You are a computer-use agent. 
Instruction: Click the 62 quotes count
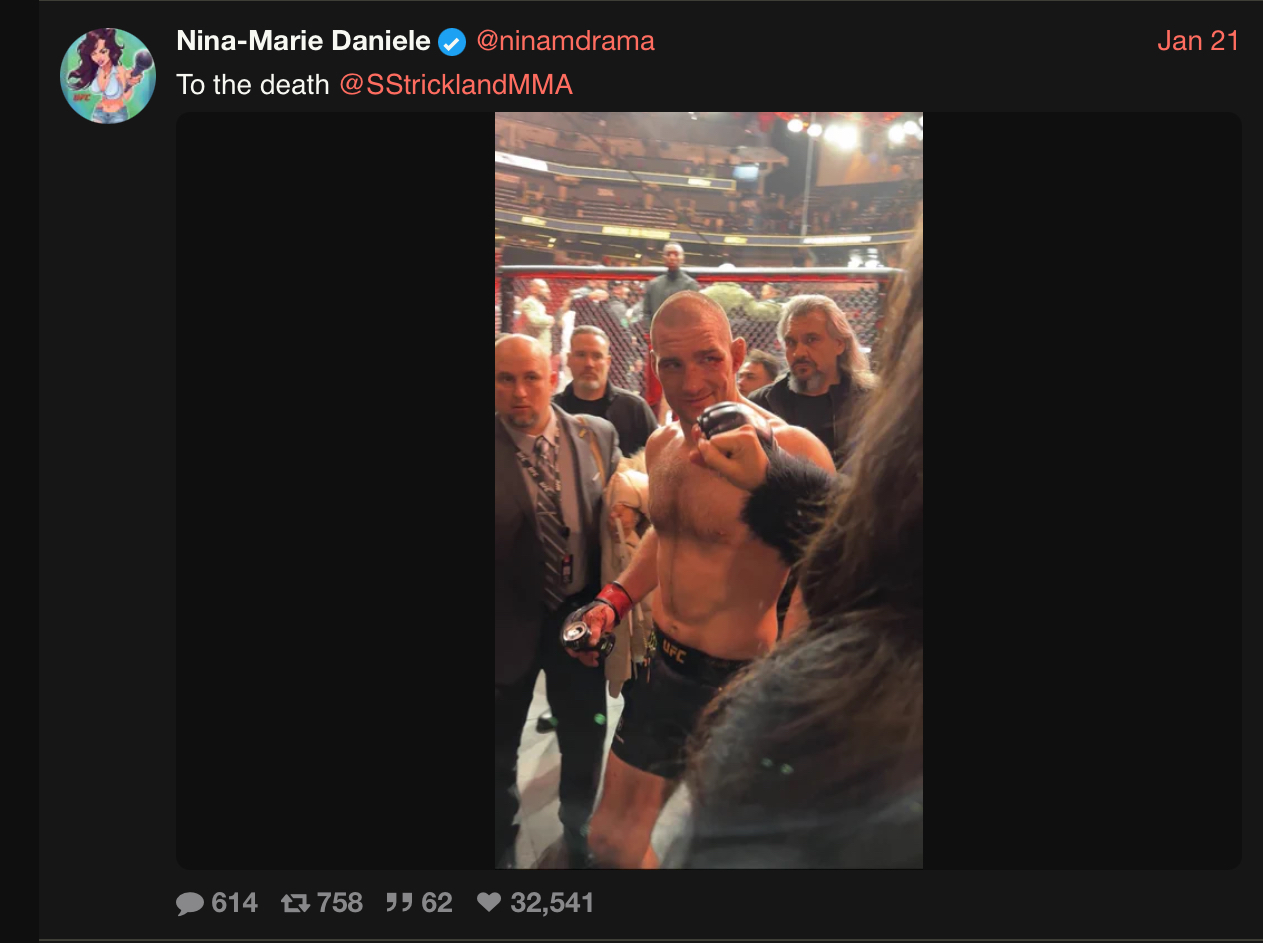(x=437, y=904)
